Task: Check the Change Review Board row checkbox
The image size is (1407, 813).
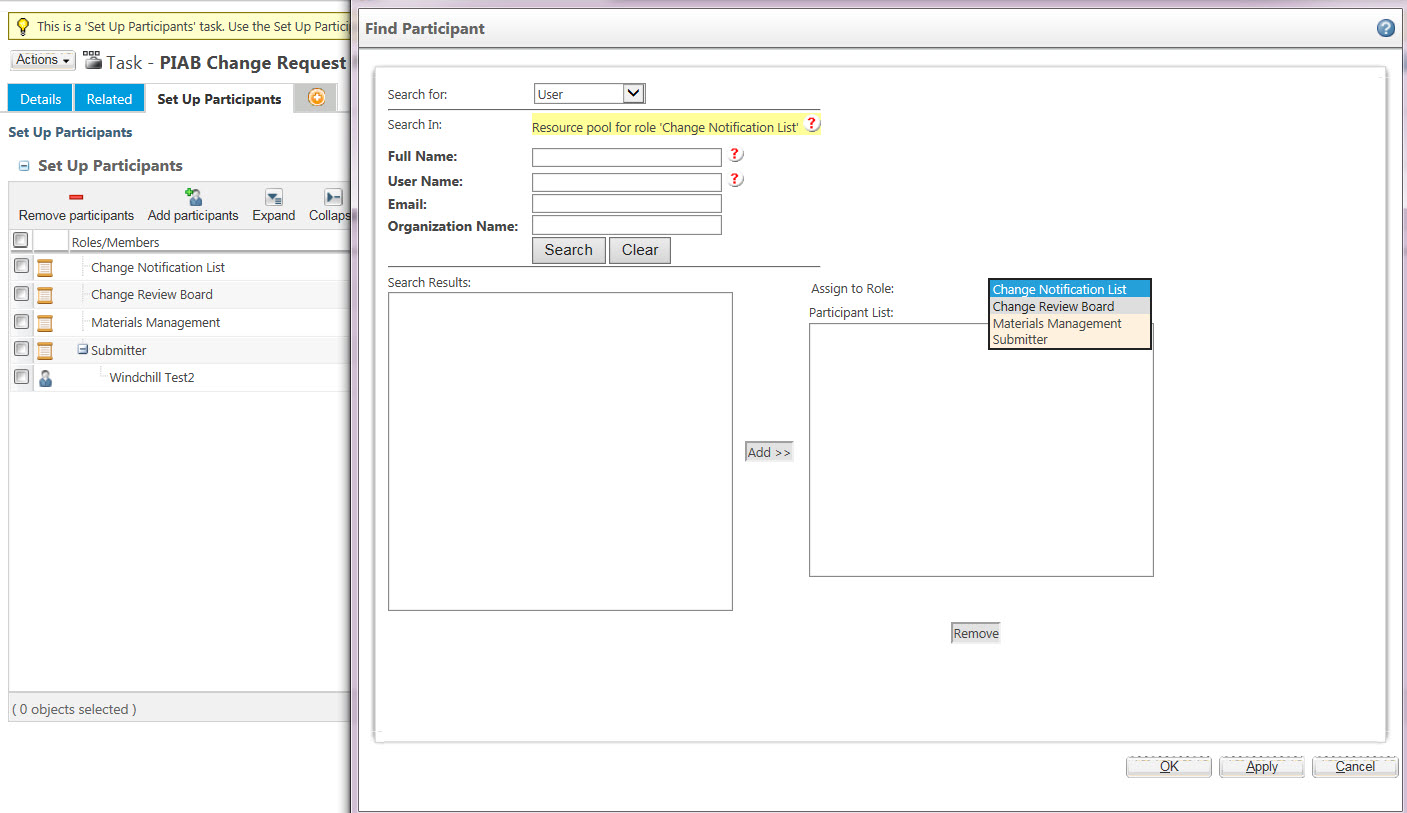Action: [x=21, y=293]
